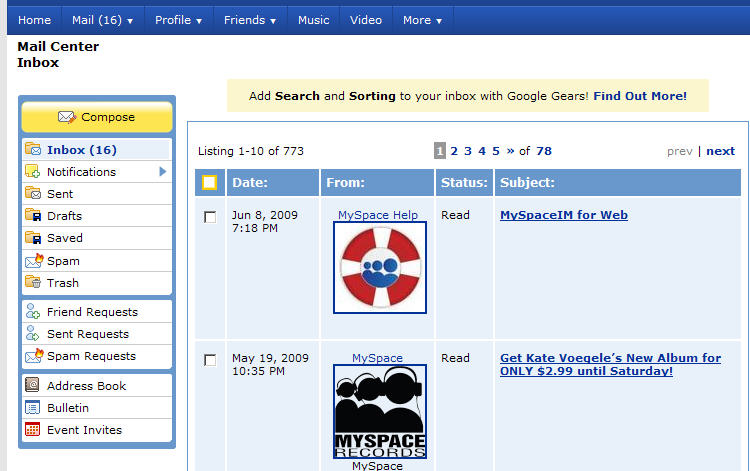Viewport: 750px width, 471px height.
Task: Open the Inbox (16) folder
Action: [96, 150]
